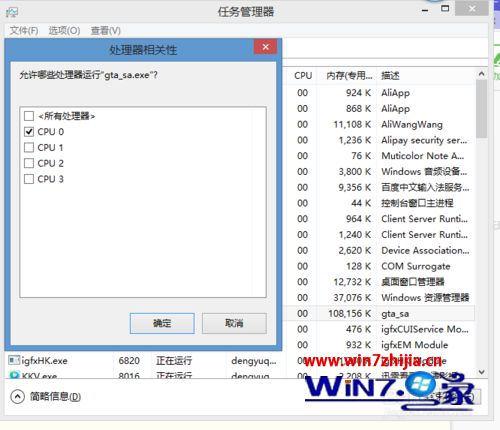Click the vertical scrollbar thumb in process list

481,109
